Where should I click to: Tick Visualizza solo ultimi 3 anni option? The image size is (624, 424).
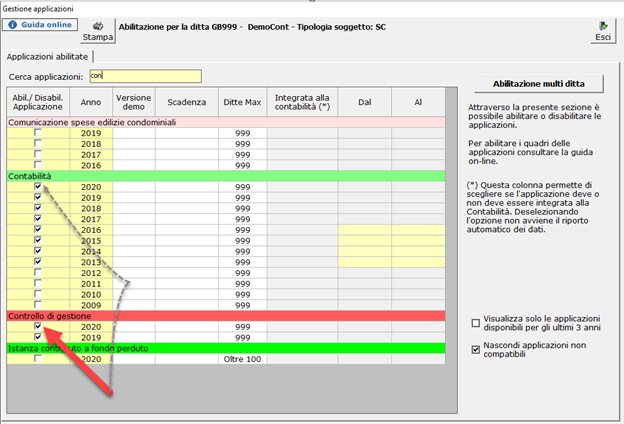(476, 323)
